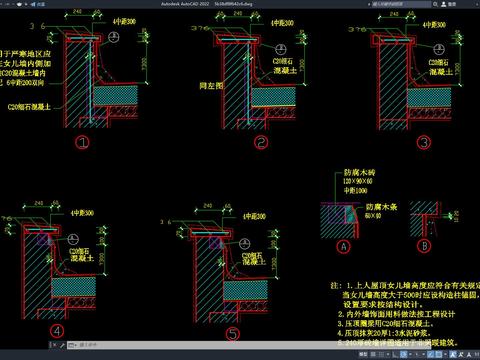Close the command line with its X icon
The image size is (480, 360).
(x=55, y=345)
